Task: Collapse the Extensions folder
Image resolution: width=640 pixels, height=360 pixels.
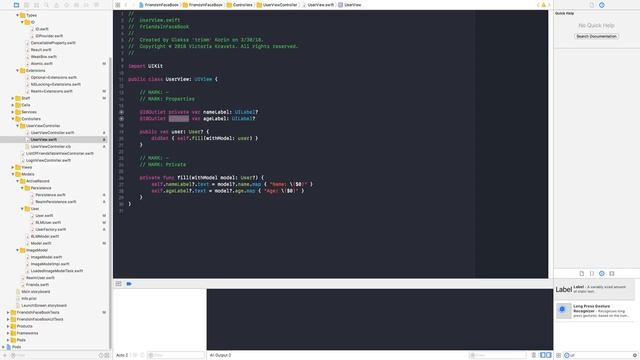Action: (x=18, y=71)
